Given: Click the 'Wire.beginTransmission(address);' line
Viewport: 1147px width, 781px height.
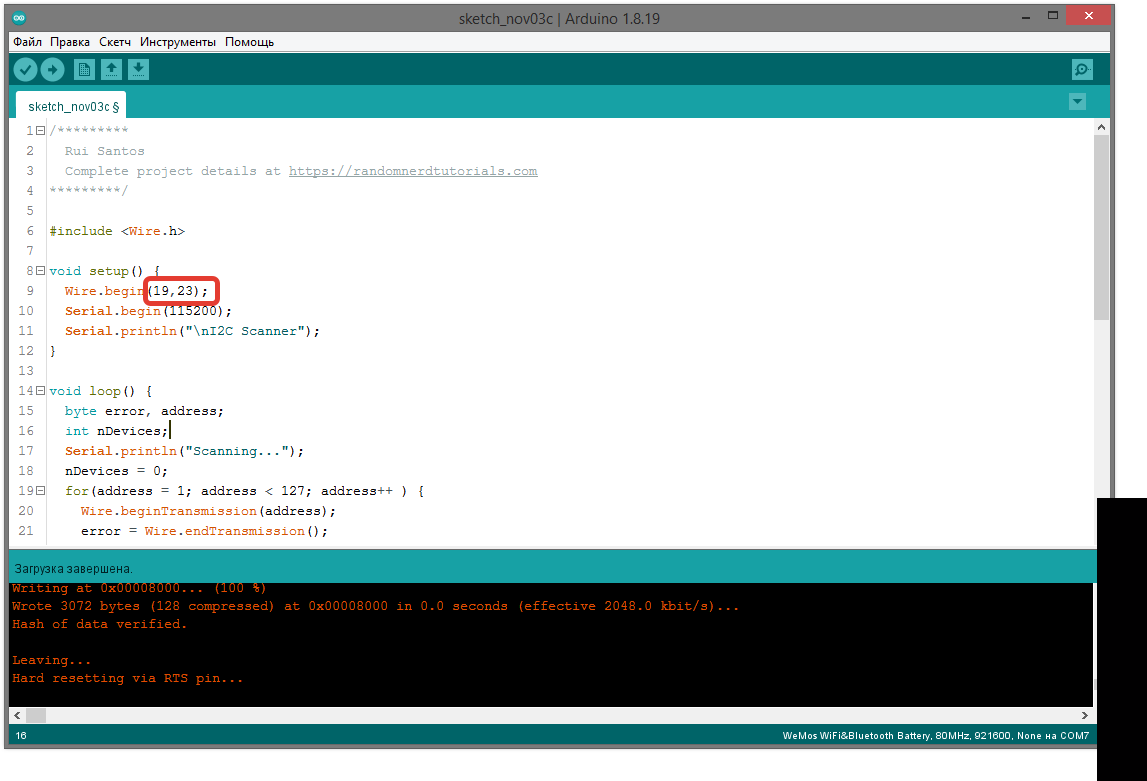Looking at the screenshot, I should tap(208, 511).
